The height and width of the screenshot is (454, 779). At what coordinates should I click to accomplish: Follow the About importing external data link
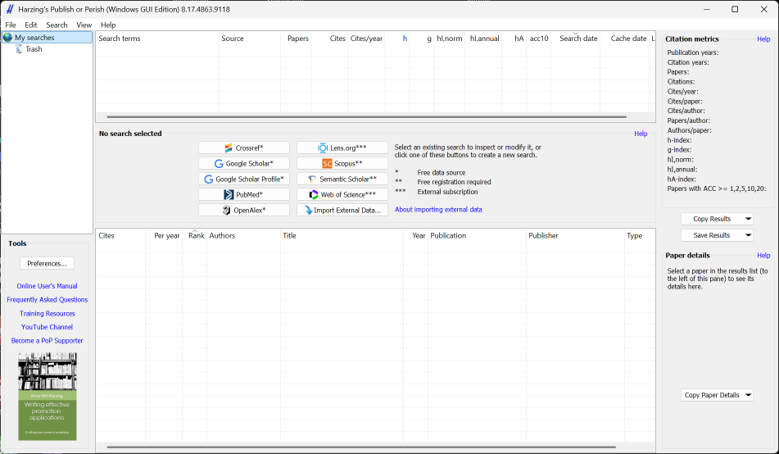click(438, 210)
